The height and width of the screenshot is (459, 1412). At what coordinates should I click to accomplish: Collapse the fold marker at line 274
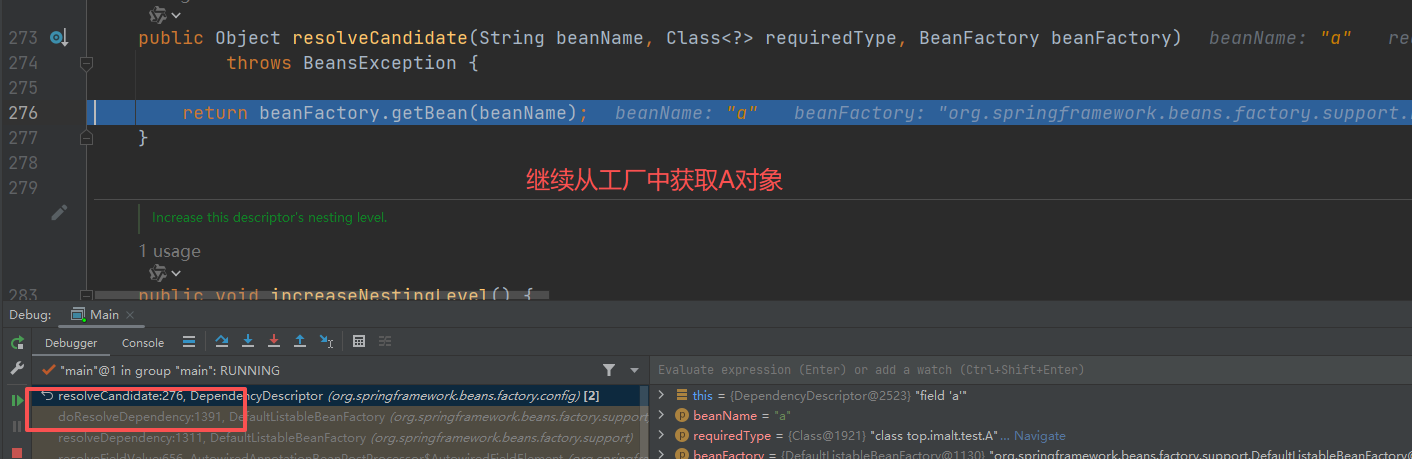pos(87,63)
